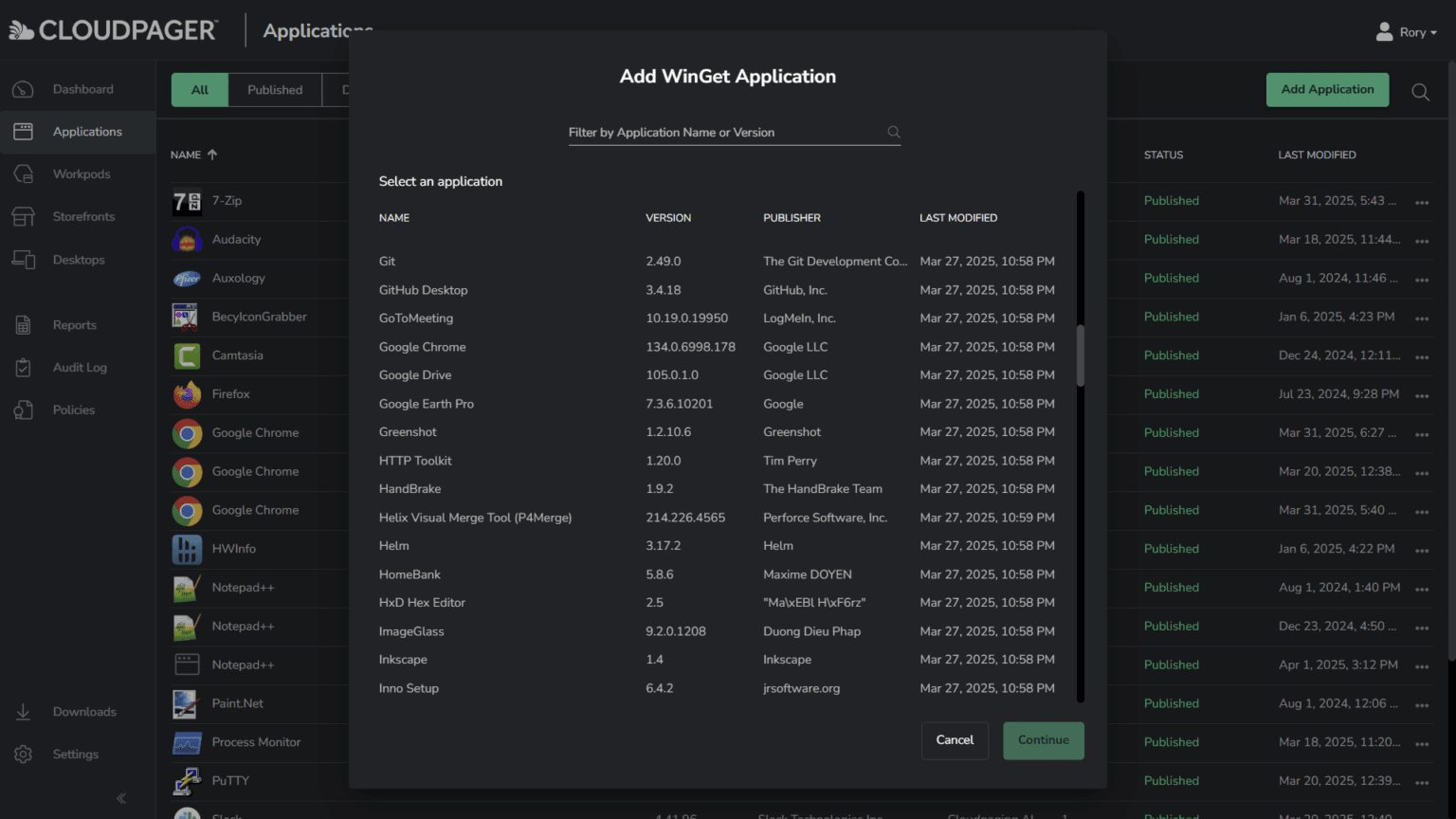Screen dimensions: 1456x819
Task: Focus the Filter by Application Name field
Action: point(725,133)
